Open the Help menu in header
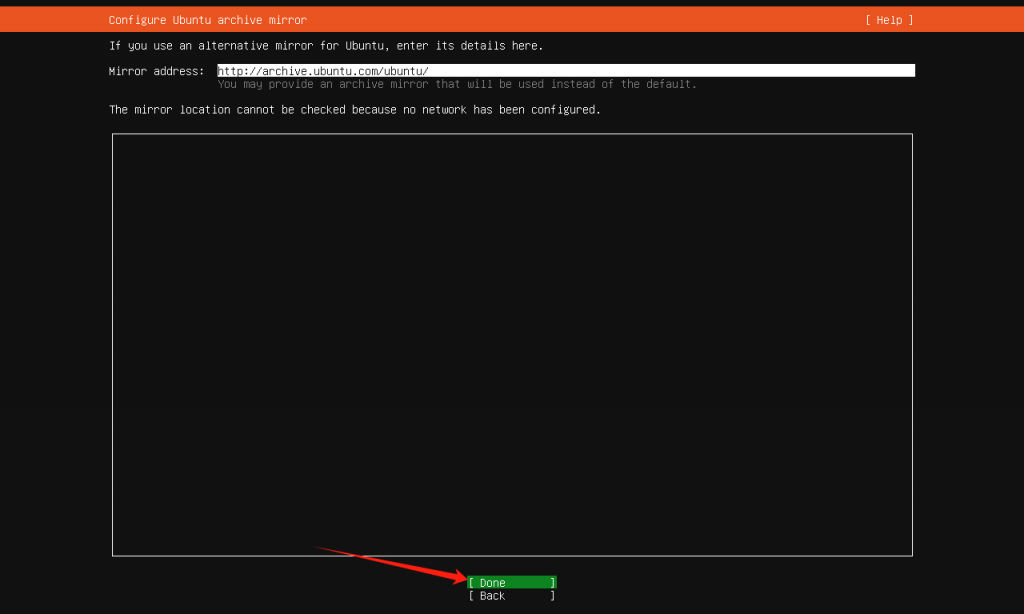 [889, 20]
